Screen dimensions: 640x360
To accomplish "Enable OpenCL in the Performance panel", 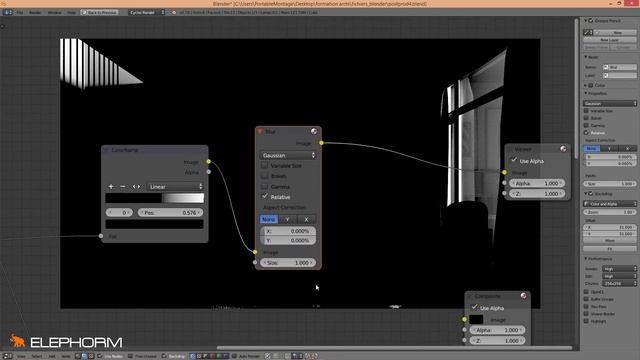I will pyautogui.click(x=586, y=292).
